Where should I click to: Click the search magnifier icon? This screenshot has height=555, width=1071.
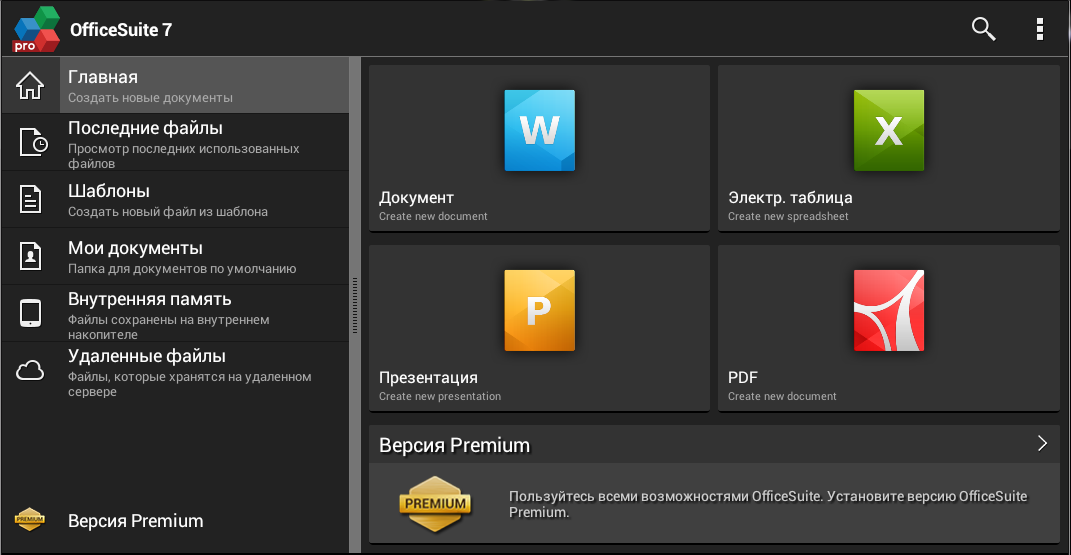(x=983, y=29)
